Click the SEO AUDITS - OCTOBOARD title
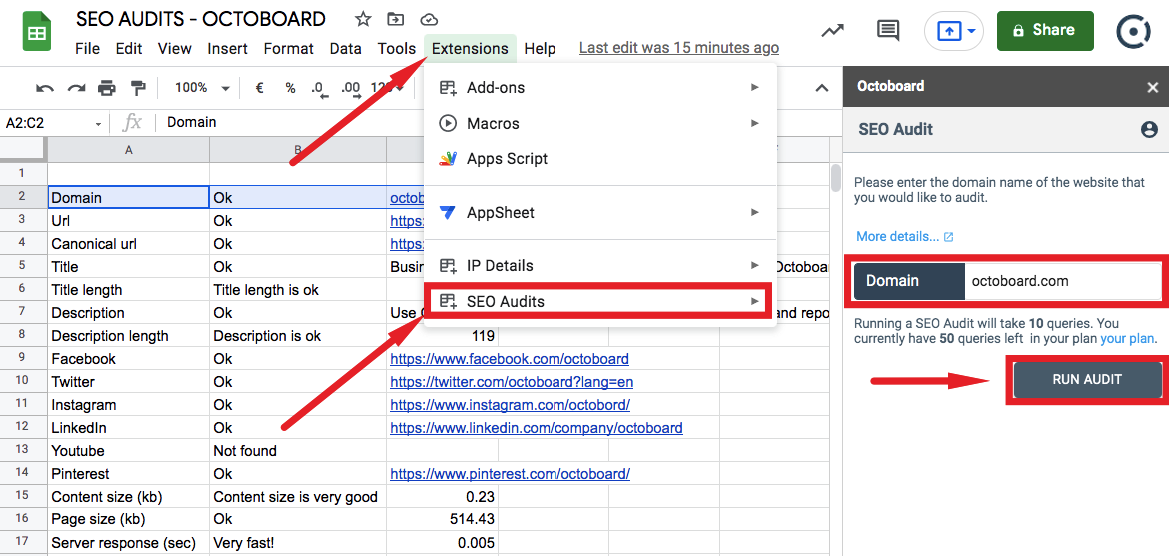The width and height of the screenshot is (1169, 556). pyautogui.click(x=201, y=19)
